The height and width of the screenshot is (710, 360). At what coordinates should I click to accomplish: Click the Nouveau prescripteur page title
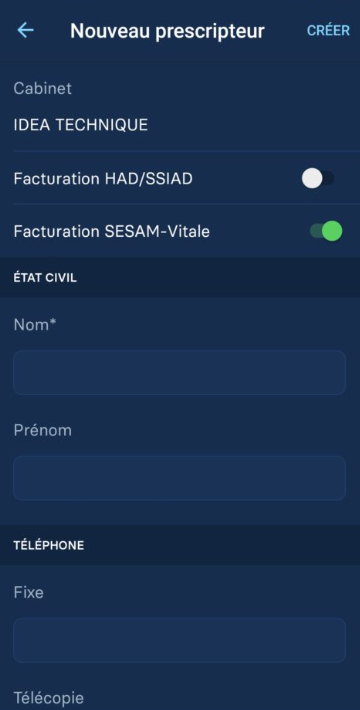[168, 31]
